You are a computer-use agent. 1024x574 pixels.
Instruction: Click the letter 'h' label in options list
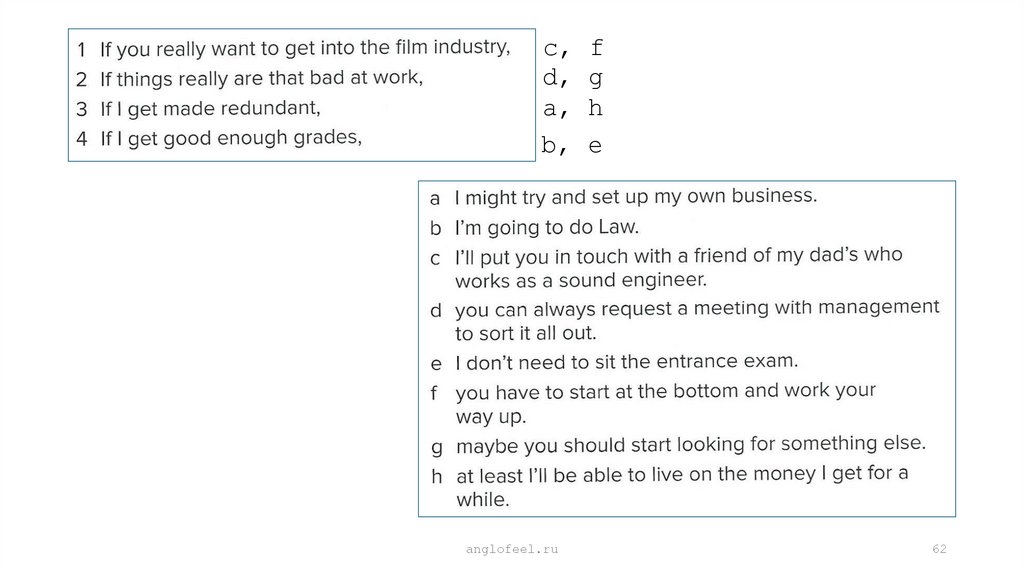(x=436, y=477)
